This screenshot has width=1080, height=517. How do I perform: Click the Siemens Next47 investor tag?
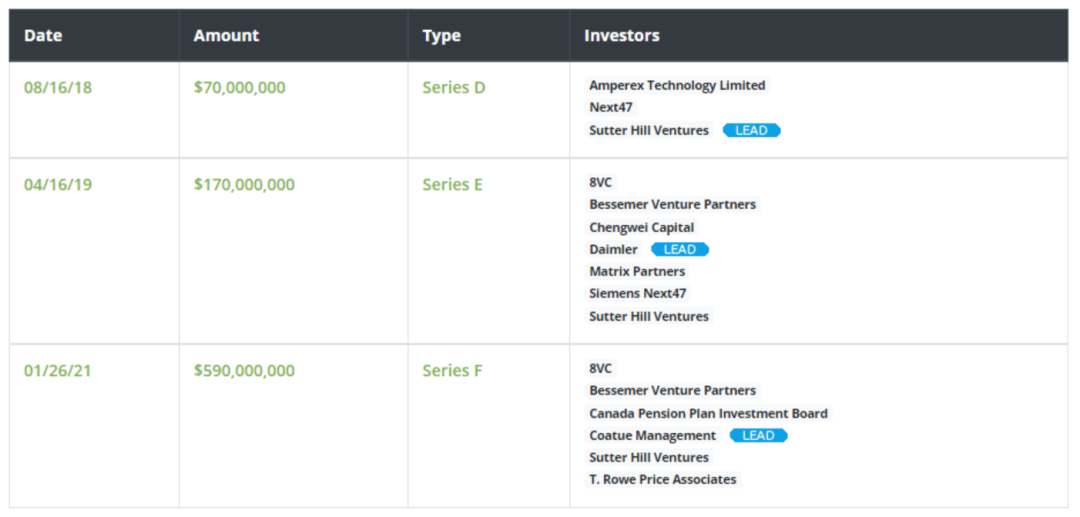[637, 293]
